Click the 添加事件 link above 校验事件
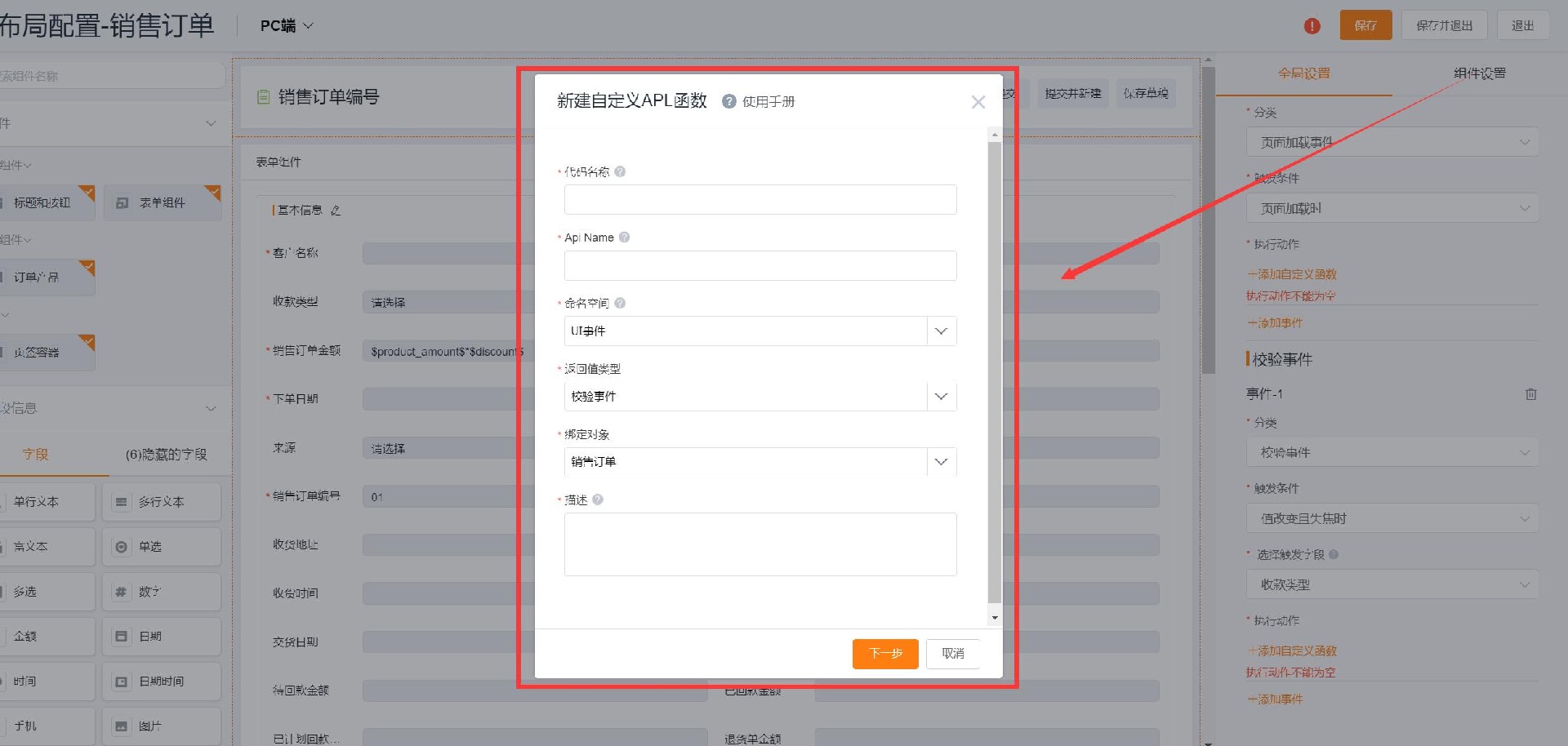 [1275, 323]
